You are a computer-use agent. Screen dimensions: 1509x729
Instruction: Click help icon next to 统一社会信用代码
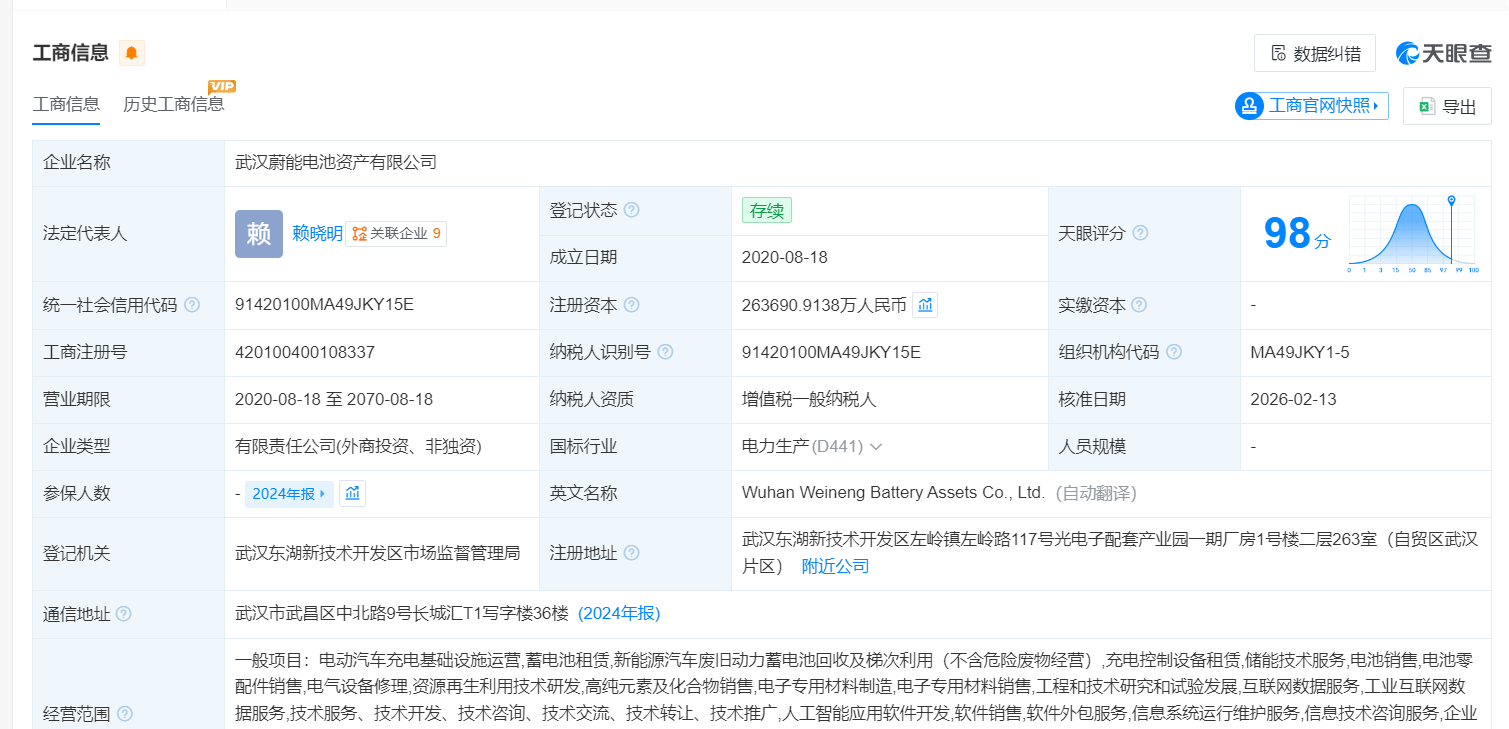click(x=192, y=305)
